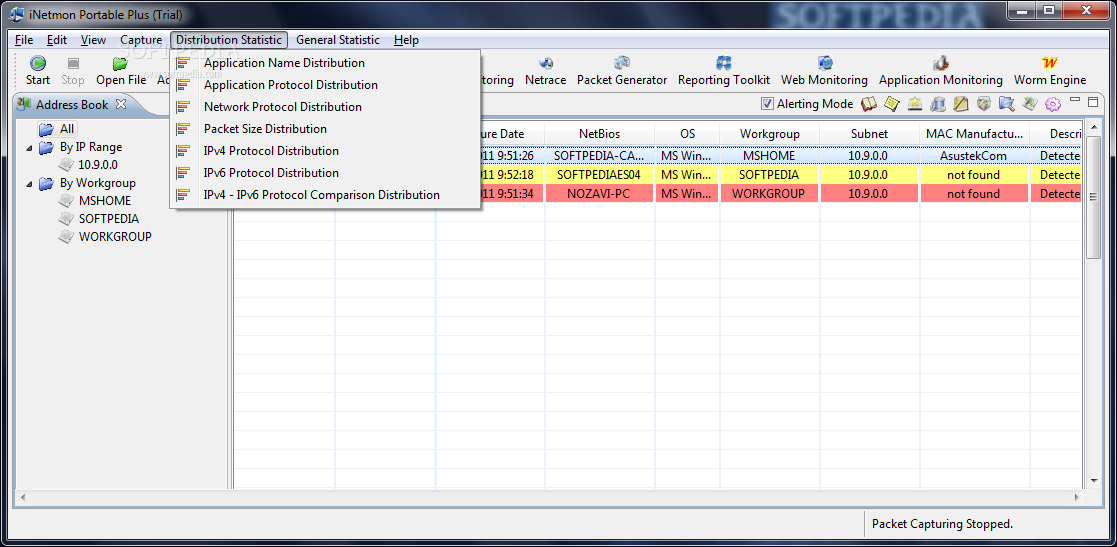This screenshot has height=547, width=1117.
Task: Select the IPv6 Protocol Distribution entry
Action: coord(325,172)
